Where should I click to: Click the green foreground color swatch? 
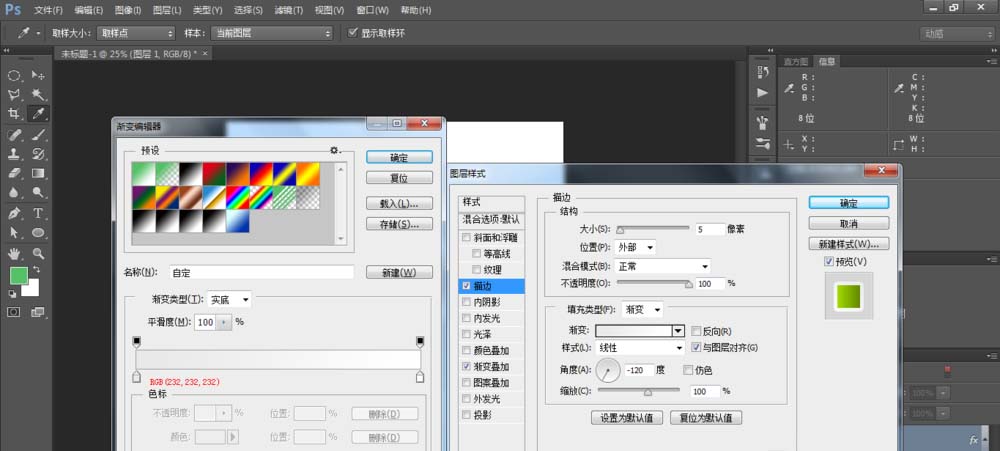[18, 275]
